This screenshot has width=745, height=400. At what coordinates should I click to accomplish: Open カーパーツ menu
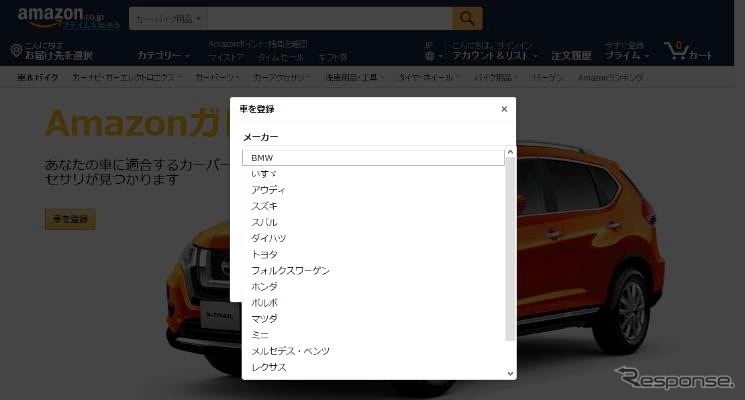tap(217, 77)
